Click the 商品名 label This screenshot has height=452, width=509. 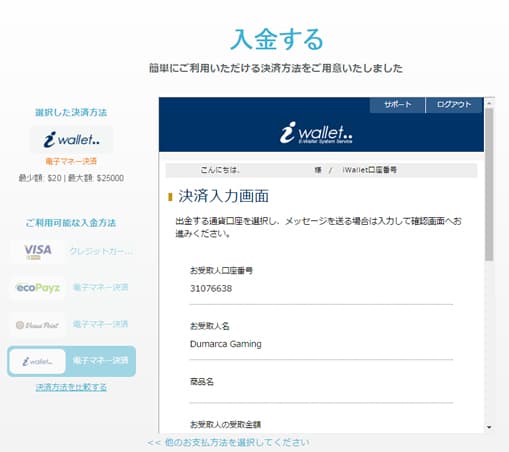(202, 381)
